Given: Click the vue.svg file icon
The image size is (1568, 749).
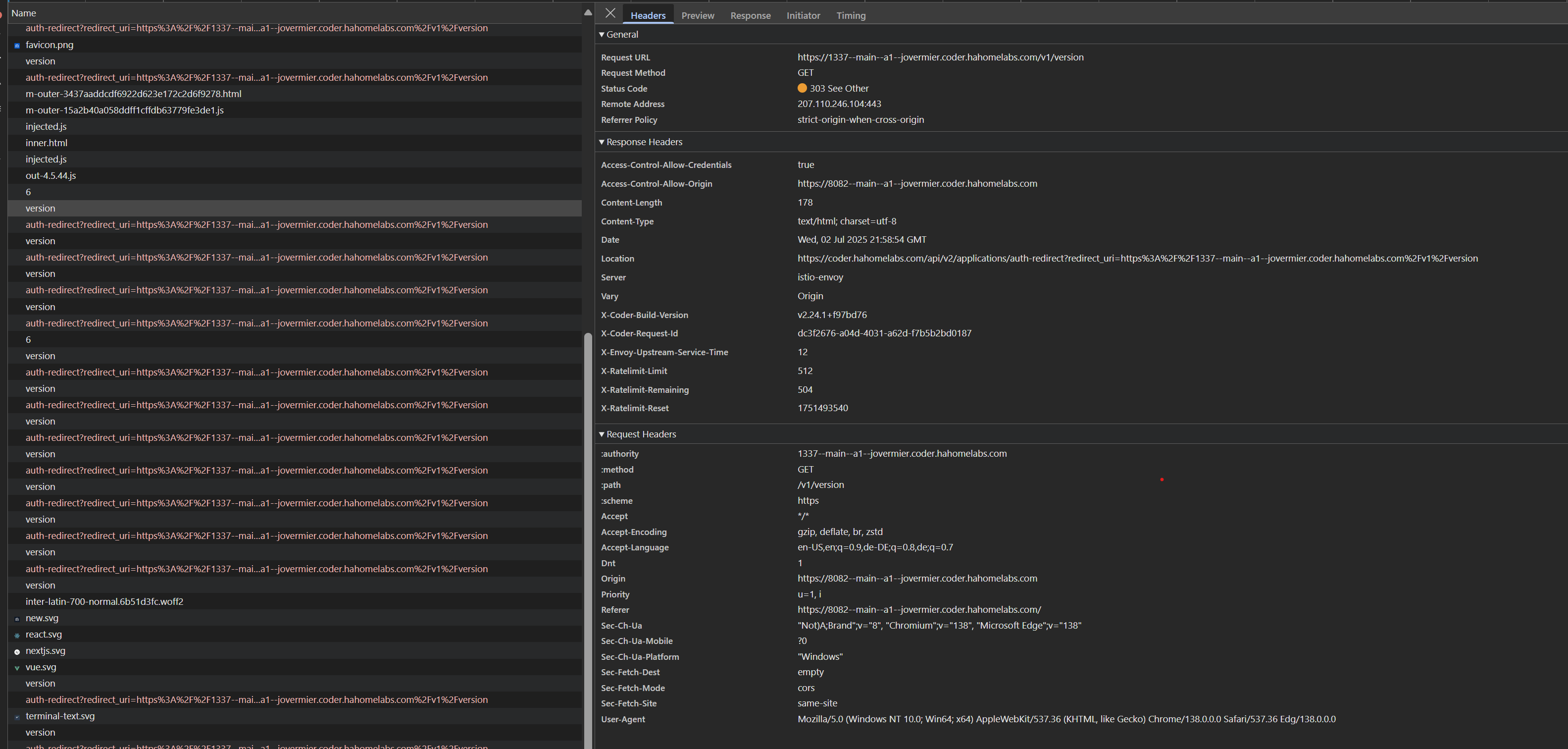Looking at the screenshot, I should [17, 668].
